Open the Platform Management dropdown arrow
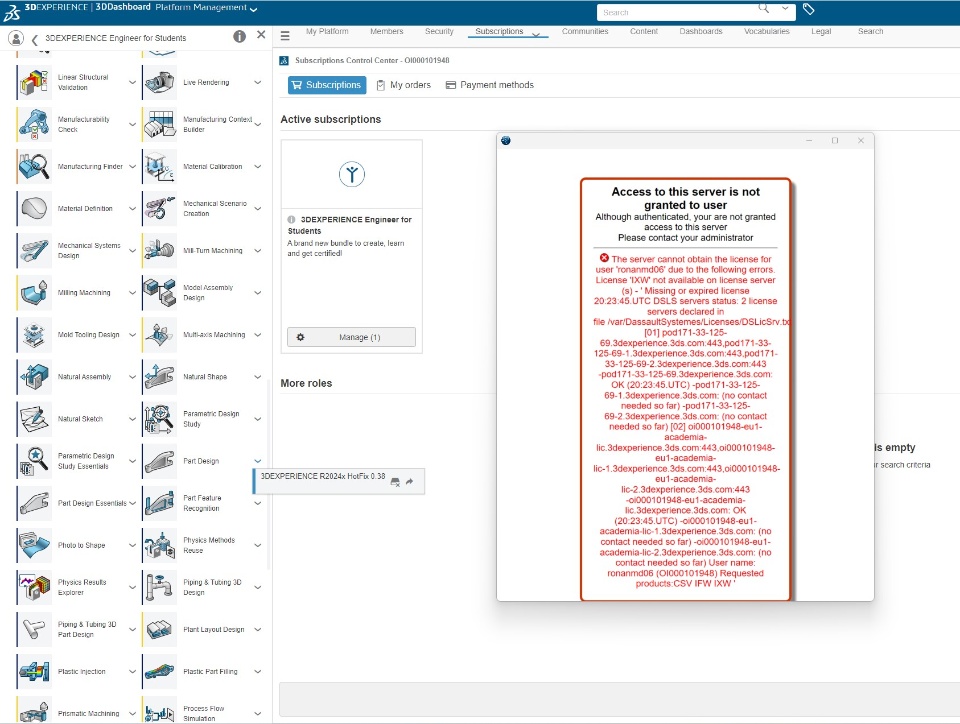This screenshot has width=960, height=724. [253, 9]
